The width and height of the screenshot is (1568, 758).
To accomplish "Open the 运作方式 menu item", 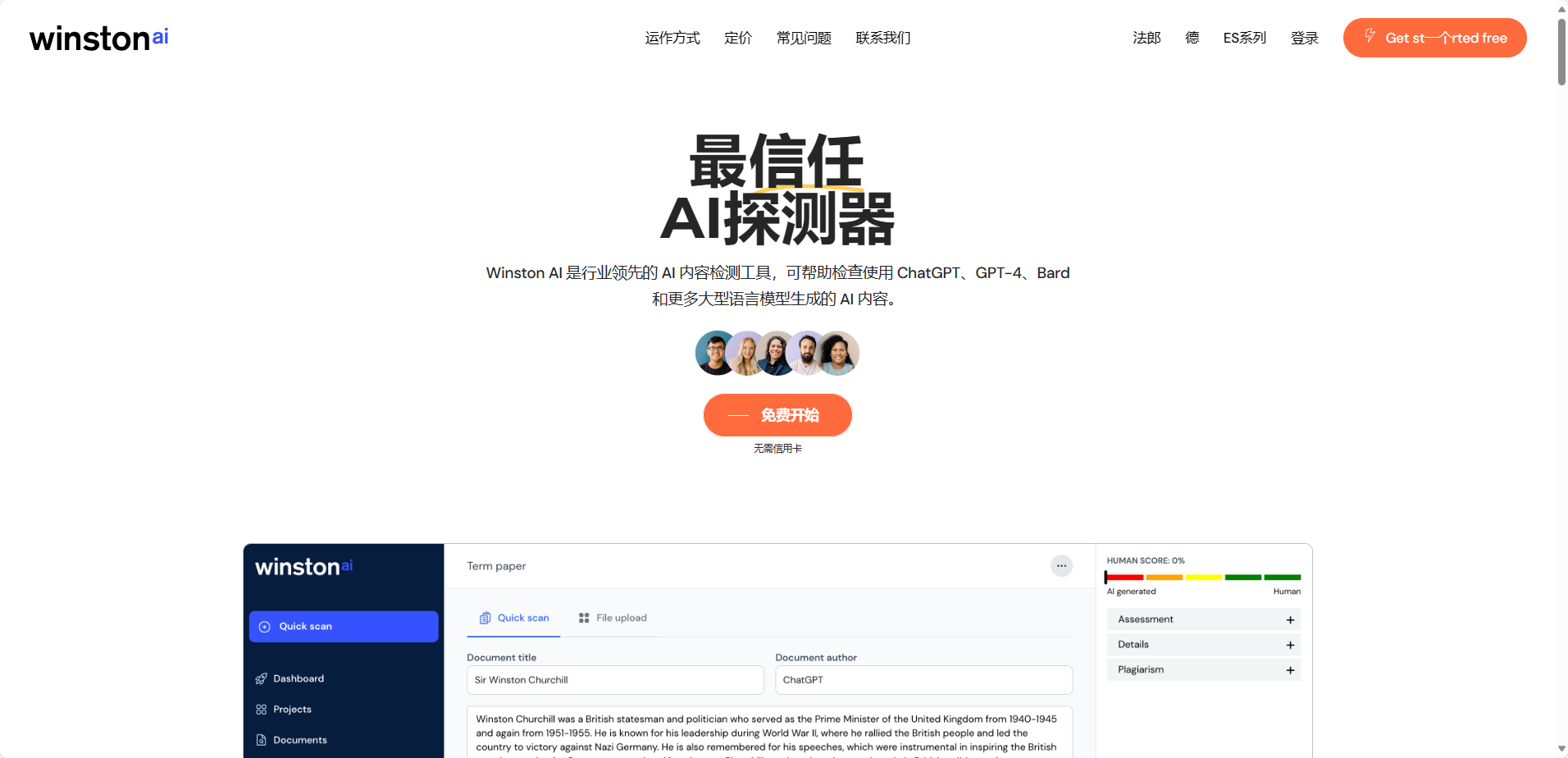I will pyautogui.click(x=672, y=38).
